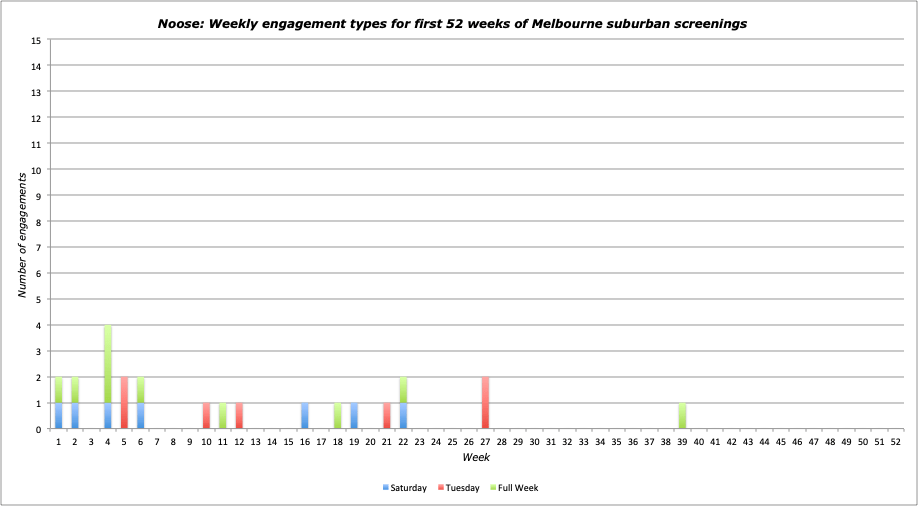Click the green bar at week 39
918x506 pixels.
click(682, 416)
